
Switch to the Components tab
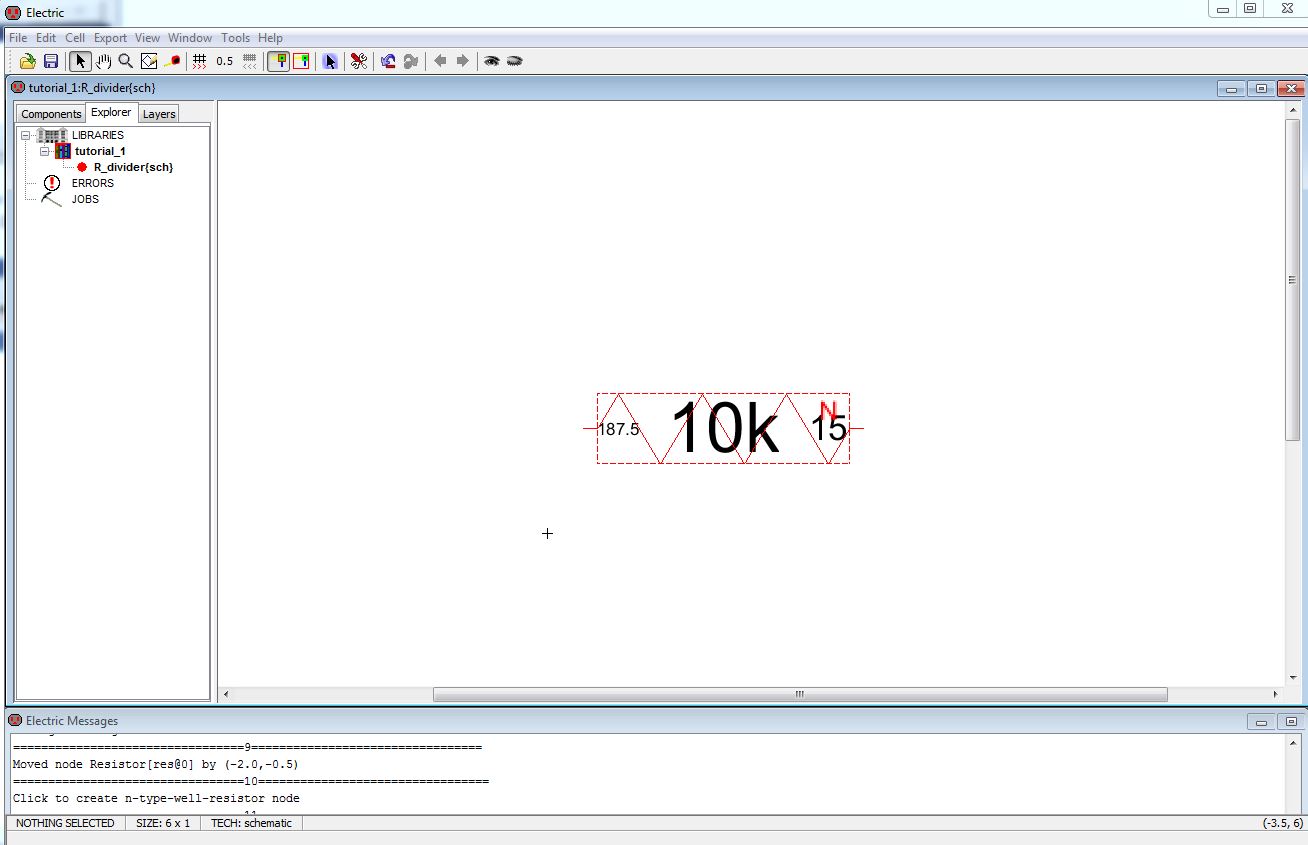pyautogui.click(x=51, y=114)
